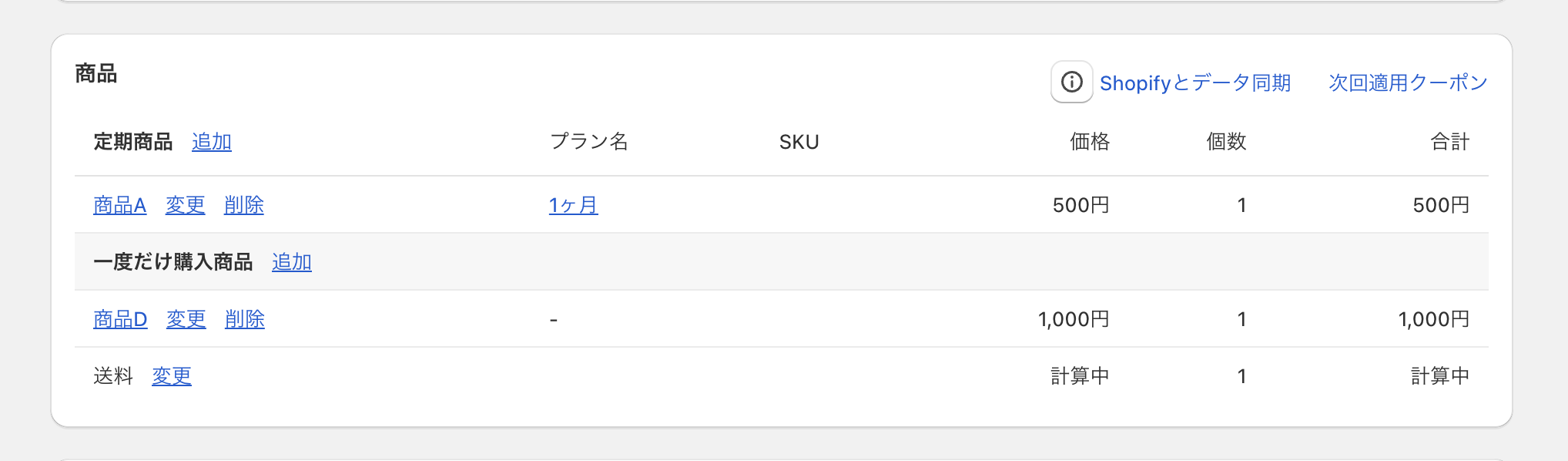The height and width of the screenshot is (461, 1568).
Task: Click the 価格 column header
Action: (x=1089, y=142)
